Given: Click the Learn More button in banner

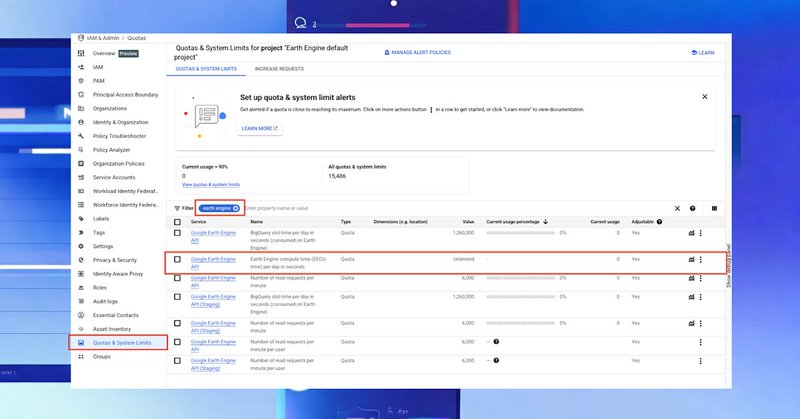Looking at the screenshot, I should pos(260,129).
